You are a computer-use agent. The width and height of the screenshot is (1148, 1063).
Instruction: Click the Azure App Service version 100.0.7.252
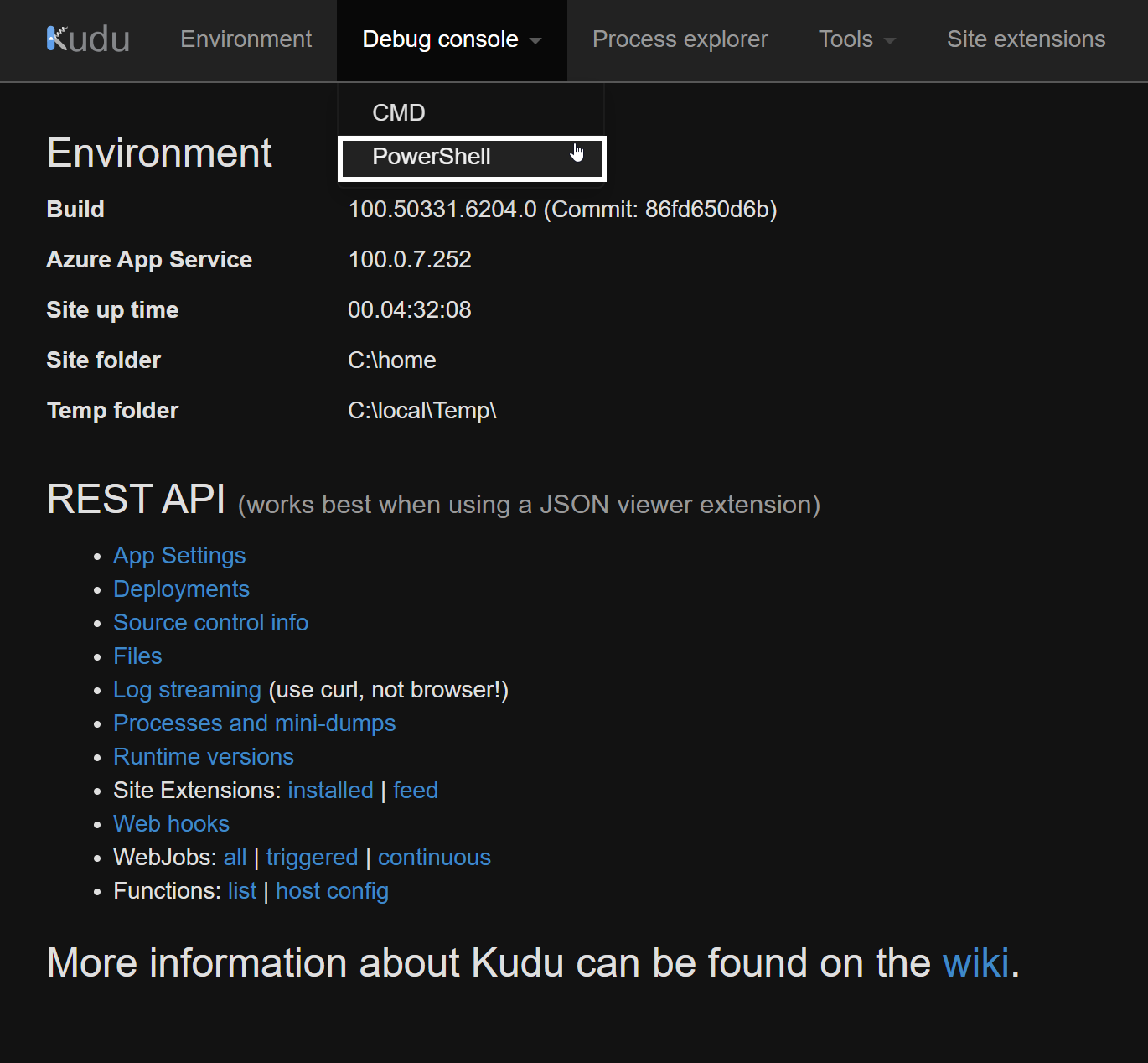410,260
